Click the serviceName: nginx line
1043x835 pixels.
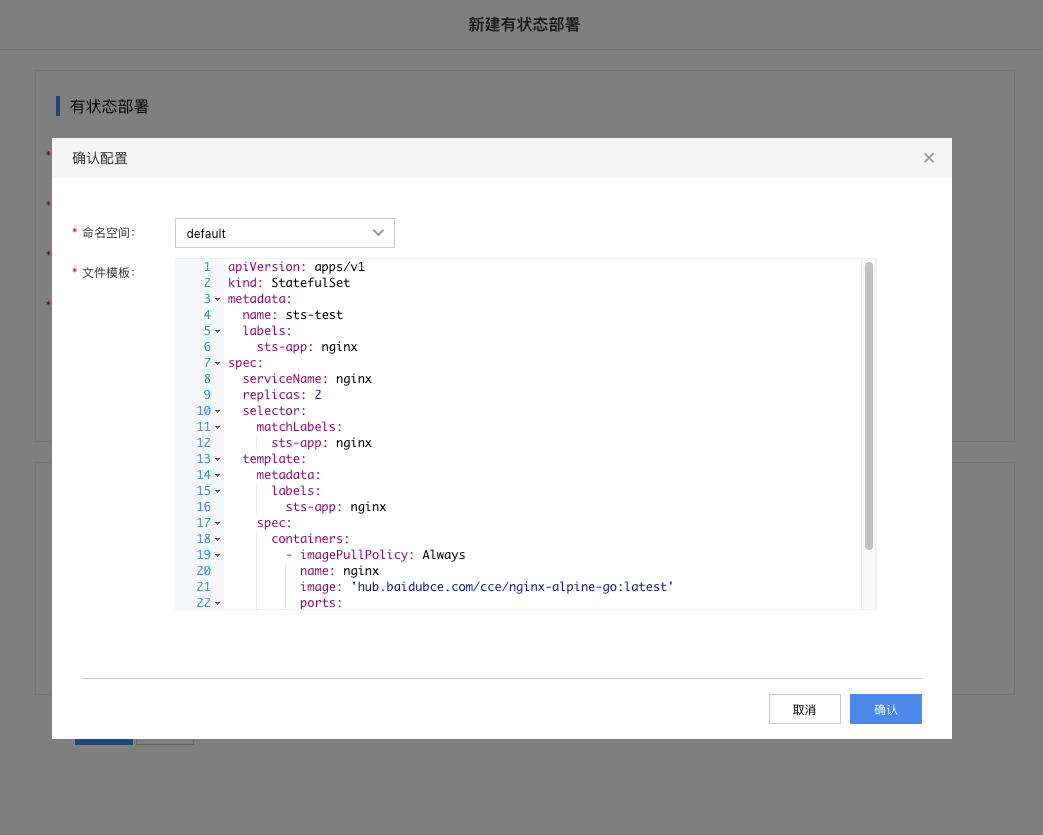(307, 379)
